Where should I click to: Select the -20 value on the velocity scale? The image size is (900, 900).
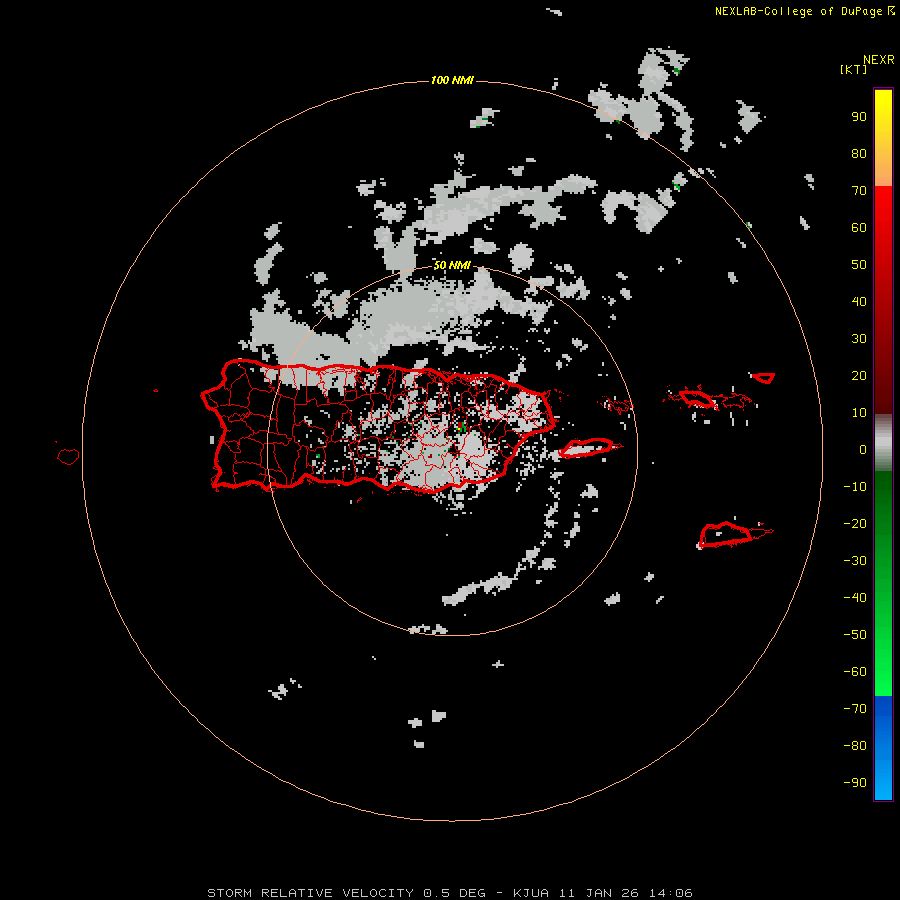(x=855, y=524)
